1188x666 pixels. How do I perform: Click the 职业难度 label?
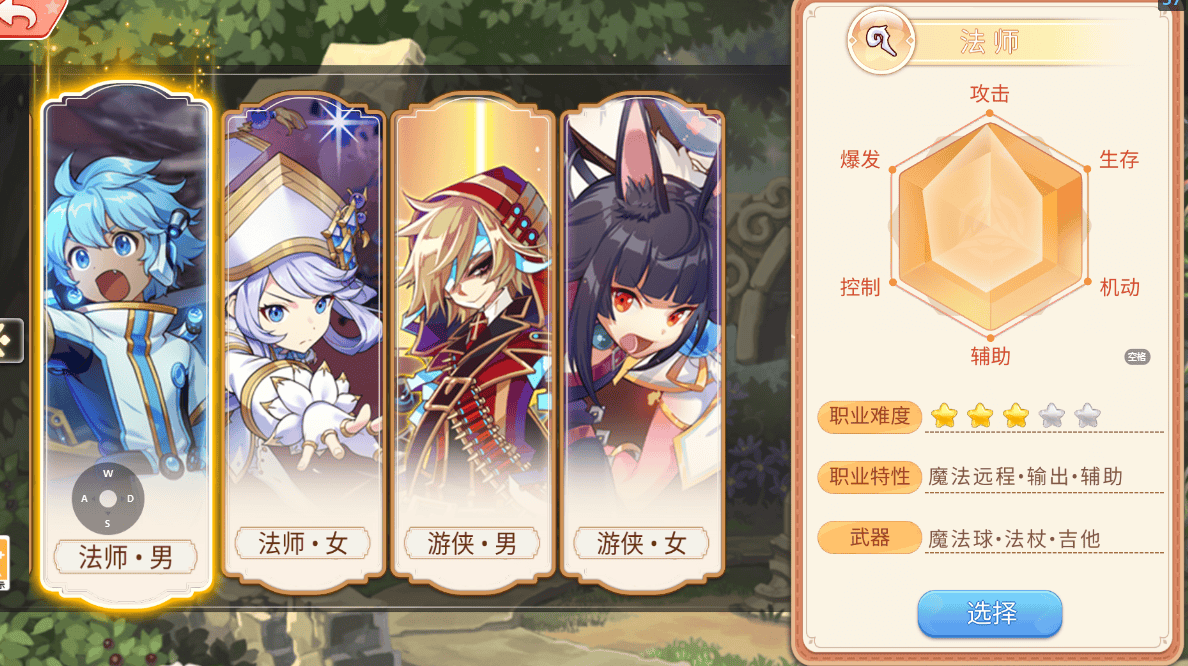pyautogui.click(x=870, y=417)
